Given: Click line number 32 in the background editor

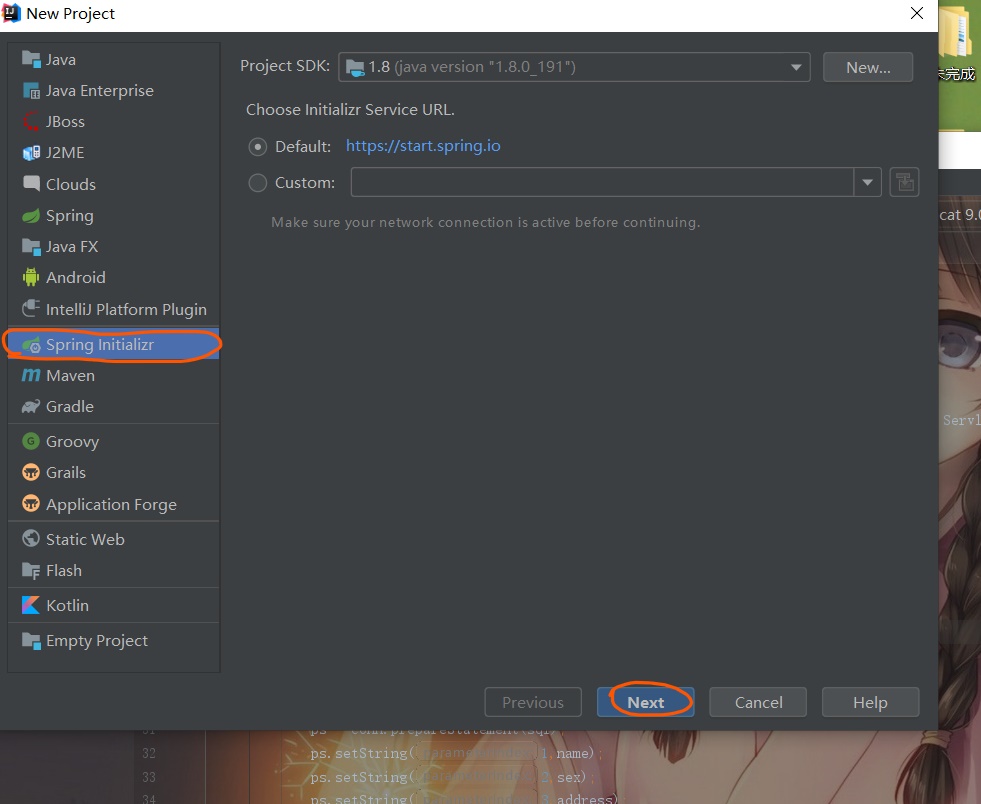Looking at the screenshot, I should point(148,753).
